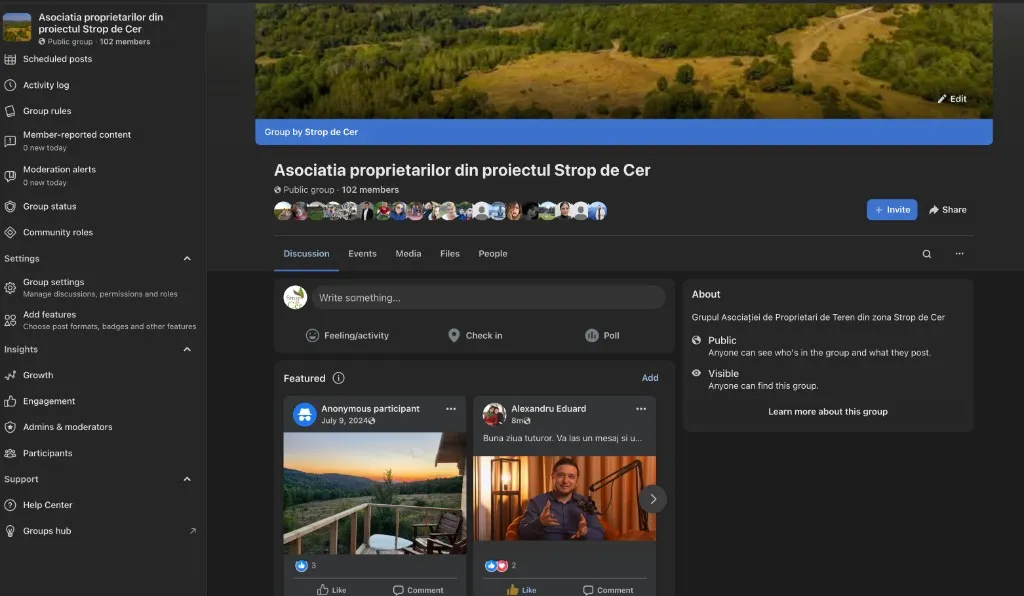The width and height of the screenshot is (1024, 596).
Task: Click Add in the Featured section
Action: click(650, 378)
